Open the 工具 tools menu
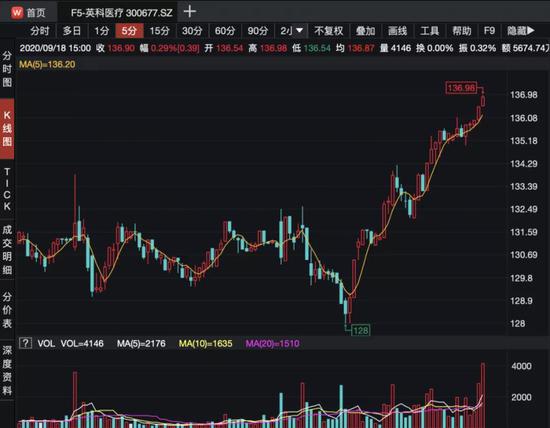550x428 pixels. coord(430,31)
